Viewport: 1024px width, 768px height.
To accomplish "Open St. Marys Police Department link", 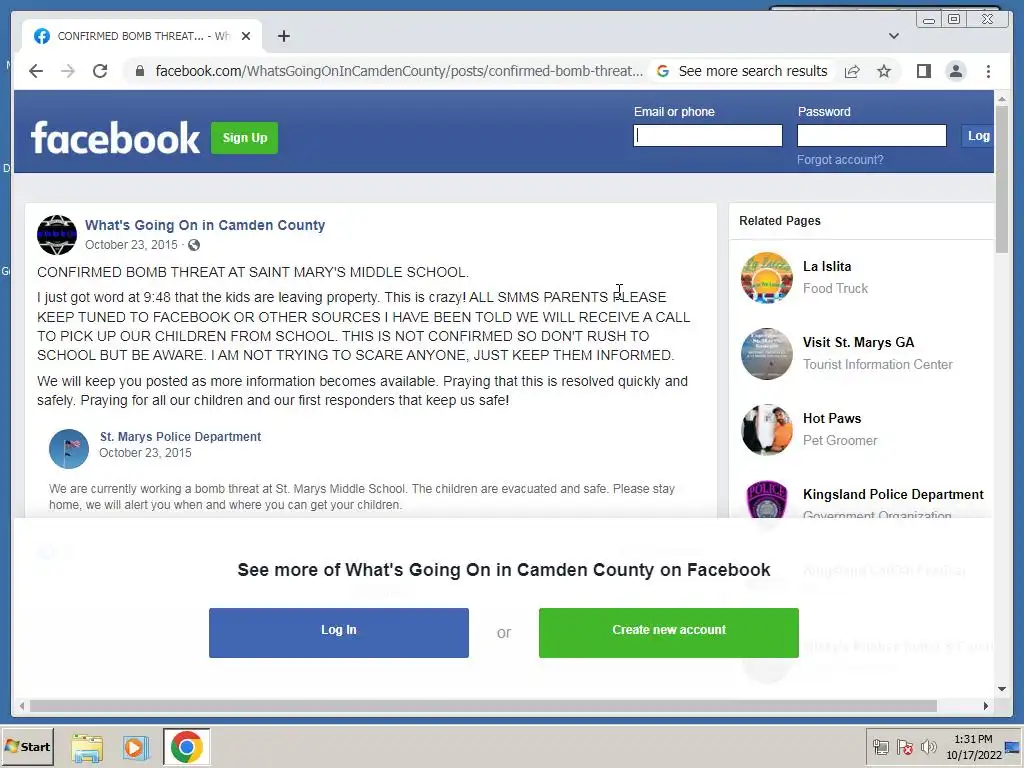I will 180,436.
